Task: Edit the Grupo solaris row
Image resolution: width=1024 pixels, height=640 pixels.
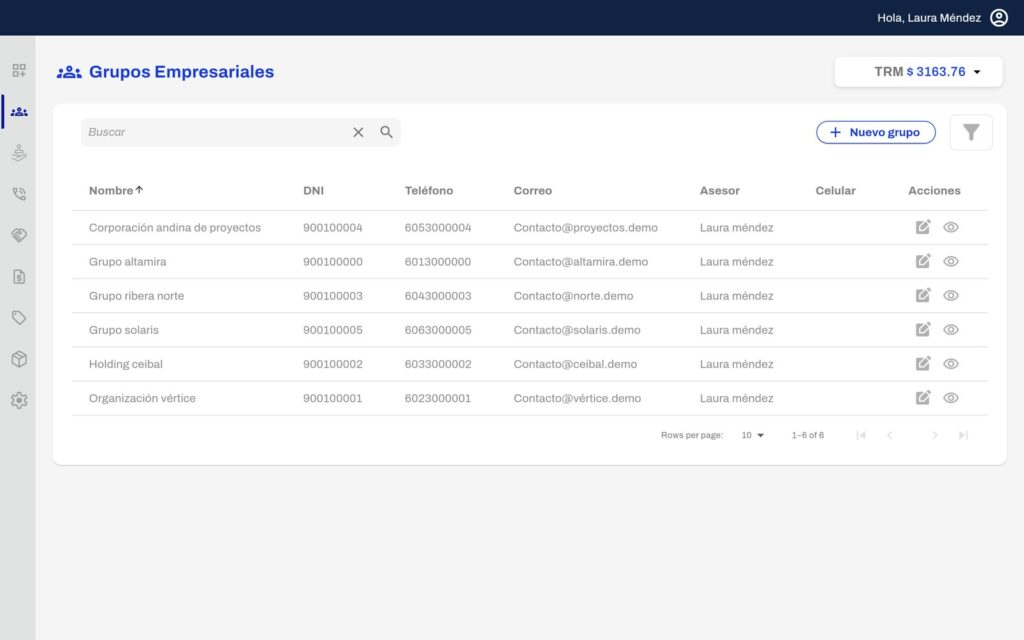Action: 923,330
